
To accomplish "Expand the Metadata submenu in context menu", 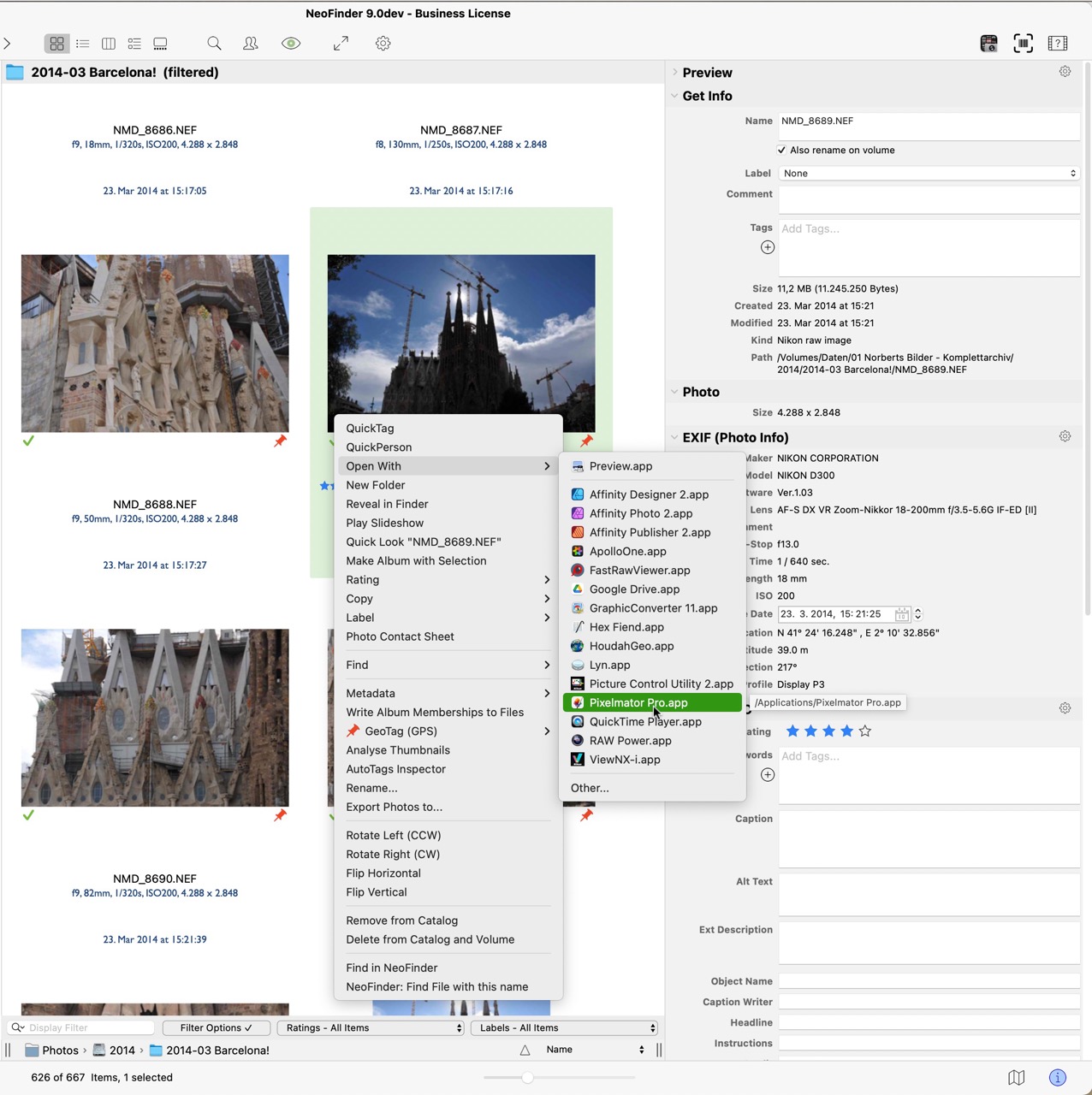I will pyautogui.click(x=448, y=694).
